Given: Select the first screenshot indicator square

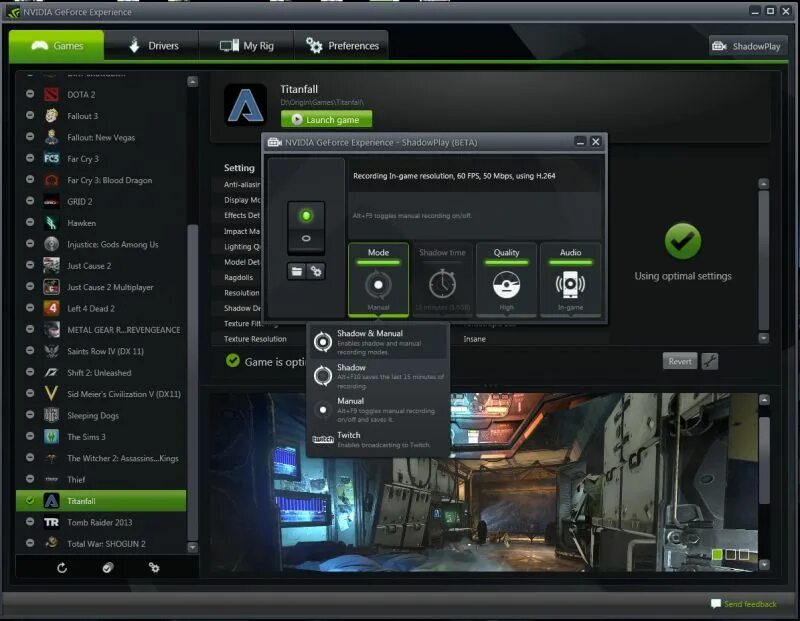Looking at the screenshot, I should click(x=717, y=554).
